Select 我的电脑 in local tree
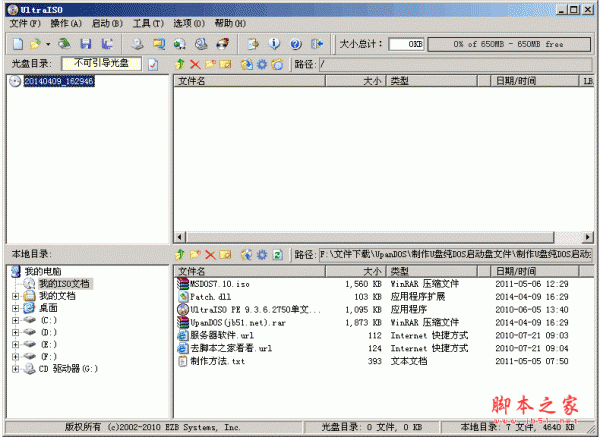The image size is (600, 437). pos(43,272)
